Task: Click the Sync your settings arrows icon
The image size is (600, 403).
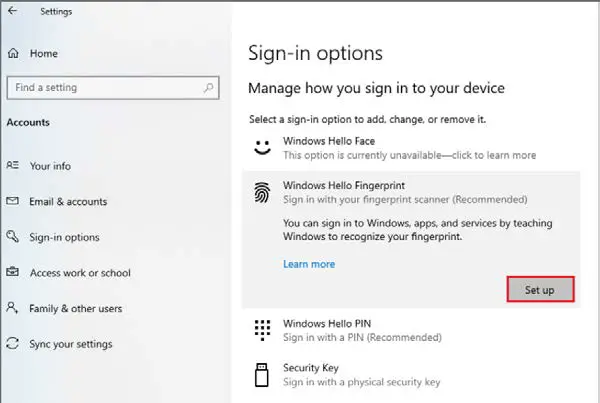Action: pyautogui.click(x=12, y=343)
